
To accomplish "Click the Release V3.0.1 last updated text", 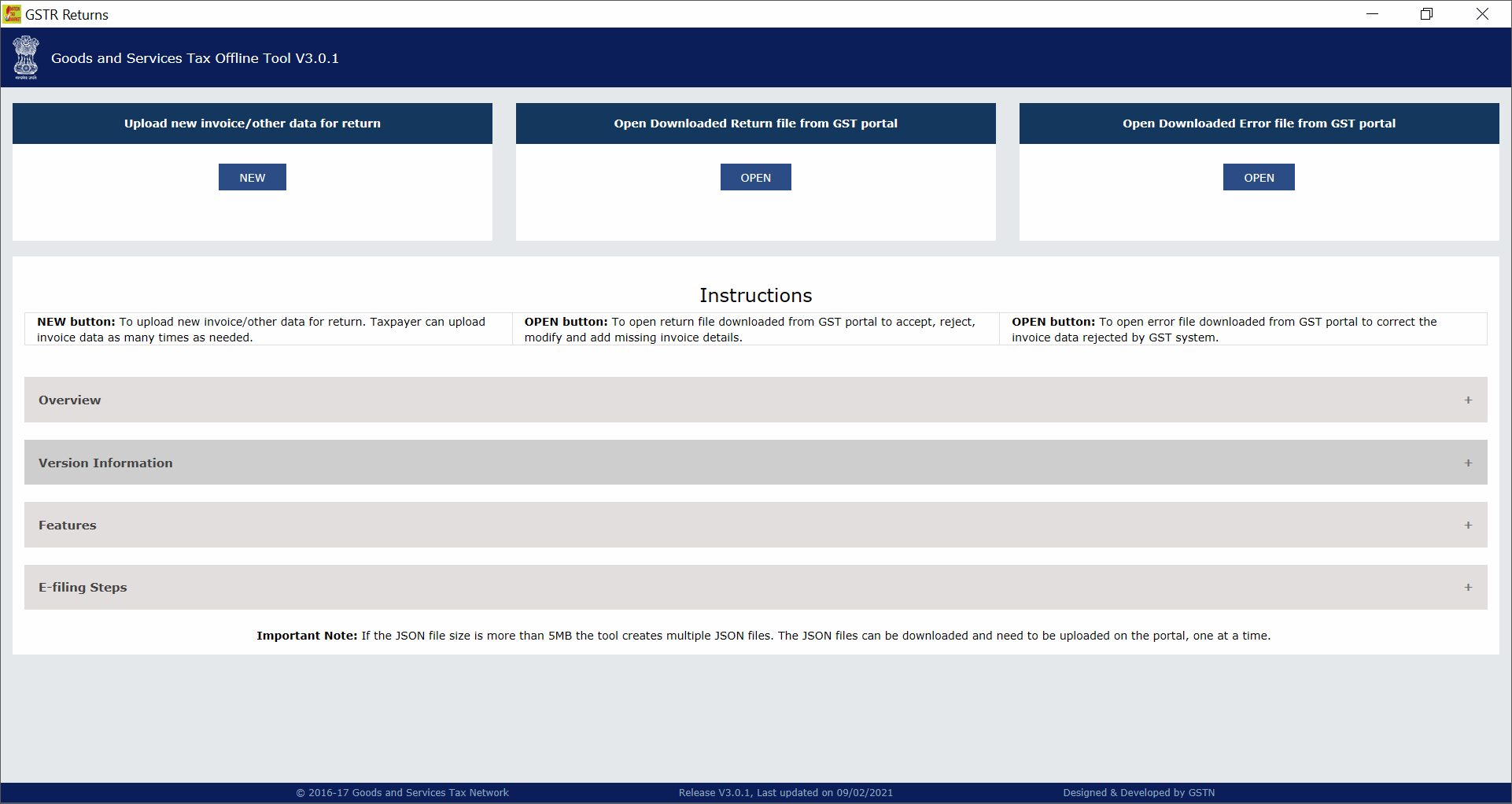I will coord(786,793).
